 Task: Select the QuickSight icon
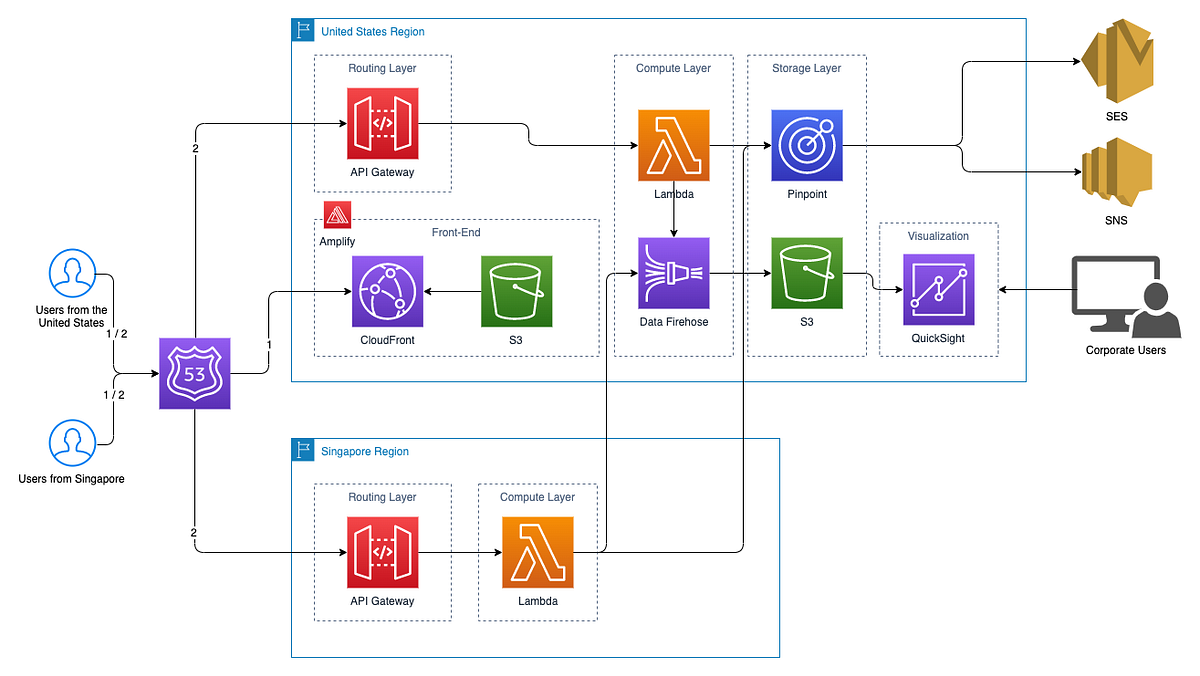click(938, 289)
